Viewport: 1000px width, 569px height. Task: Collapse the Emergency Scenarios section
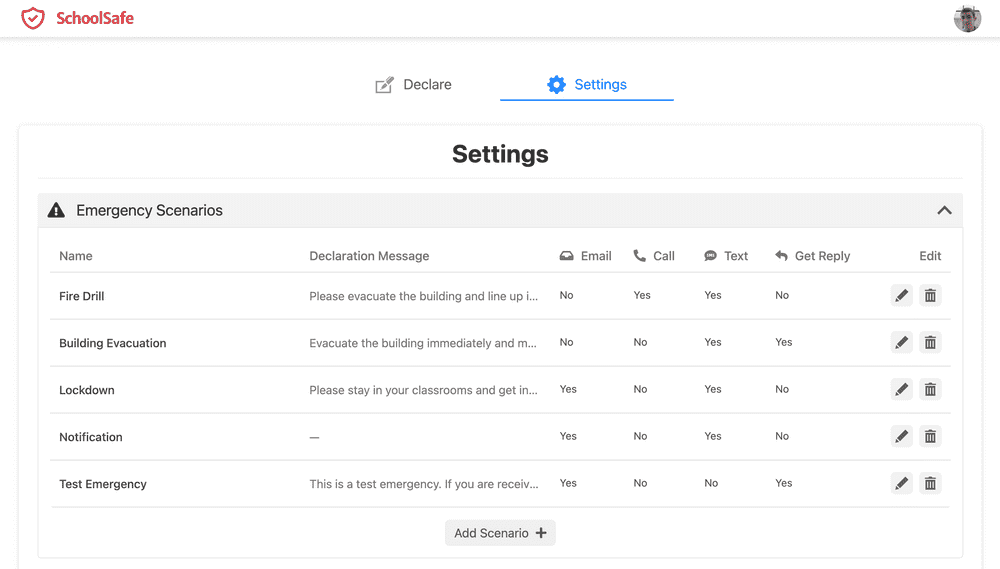pos(943,211)
